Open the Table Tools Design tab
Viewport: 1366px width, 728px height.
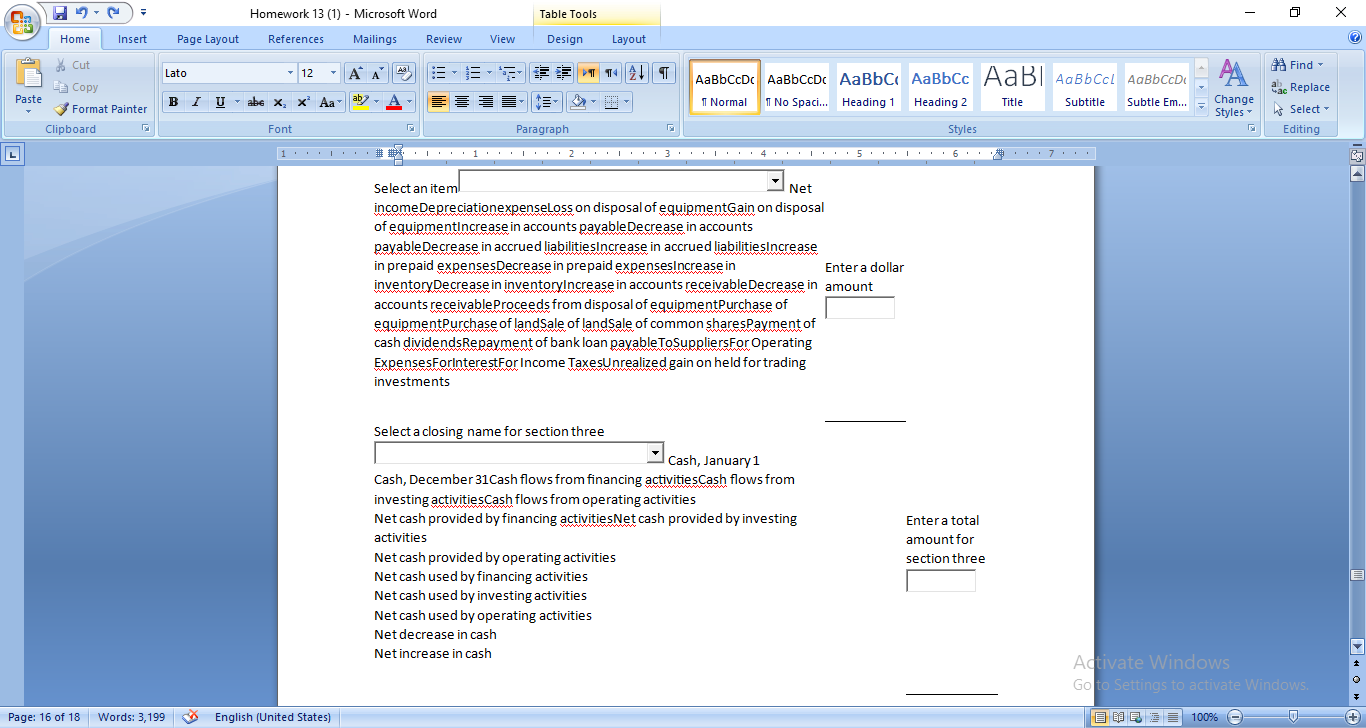pyautogui.click(x=565, y=38)
